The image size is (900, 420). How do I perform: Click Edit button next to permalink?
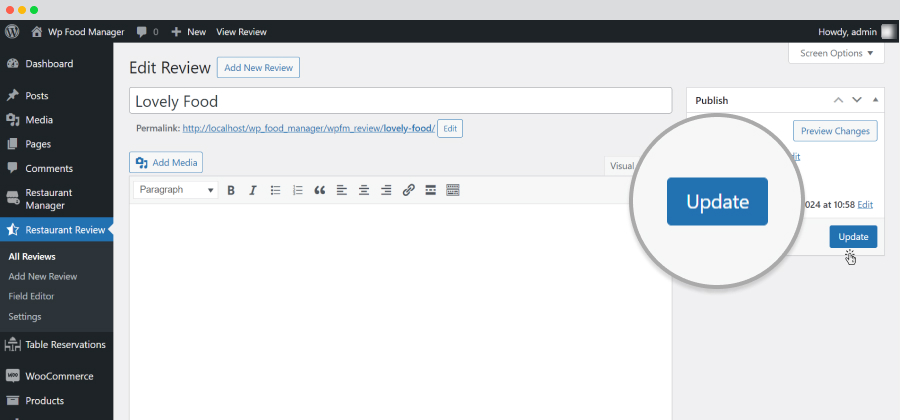coord(450,129)
